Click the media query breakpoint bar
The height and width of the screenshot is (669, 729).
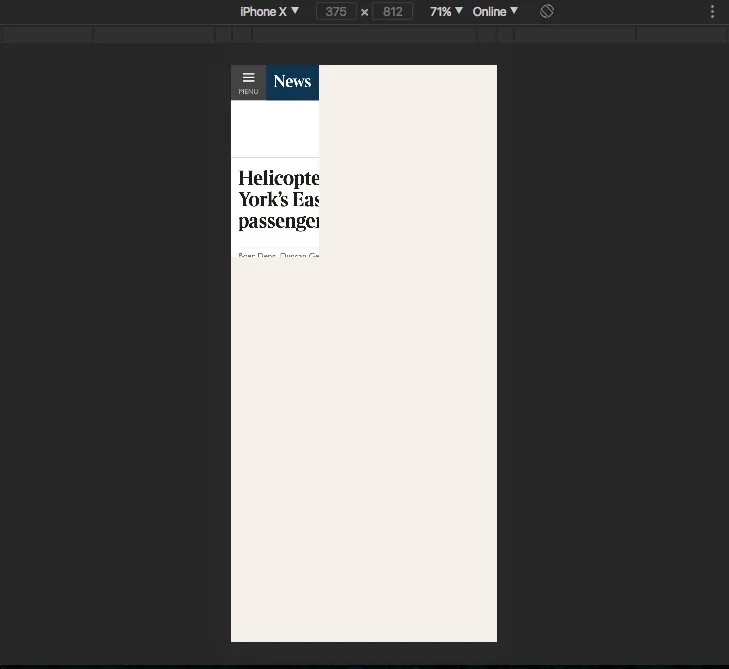tap(364, 35)
